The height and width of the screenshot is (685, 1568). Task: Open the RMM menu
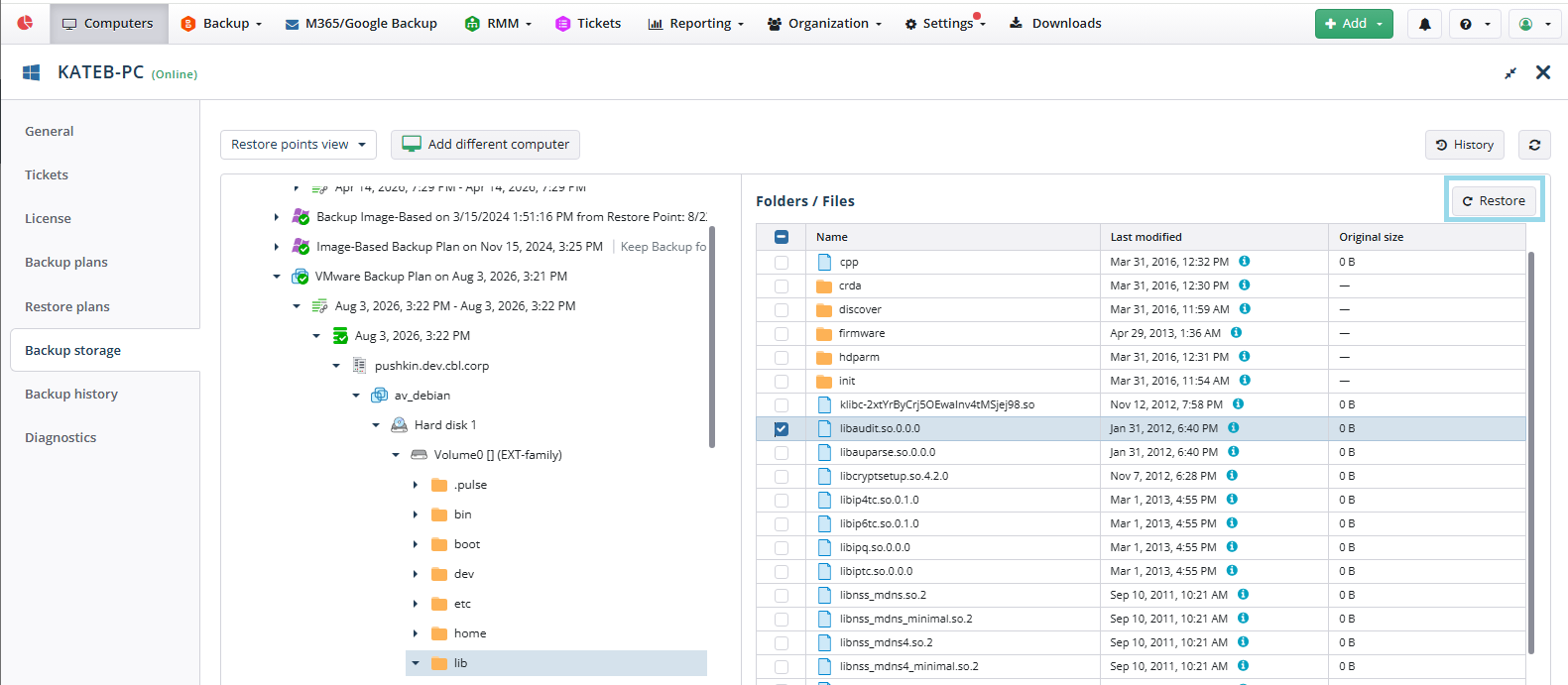[499, 24]
